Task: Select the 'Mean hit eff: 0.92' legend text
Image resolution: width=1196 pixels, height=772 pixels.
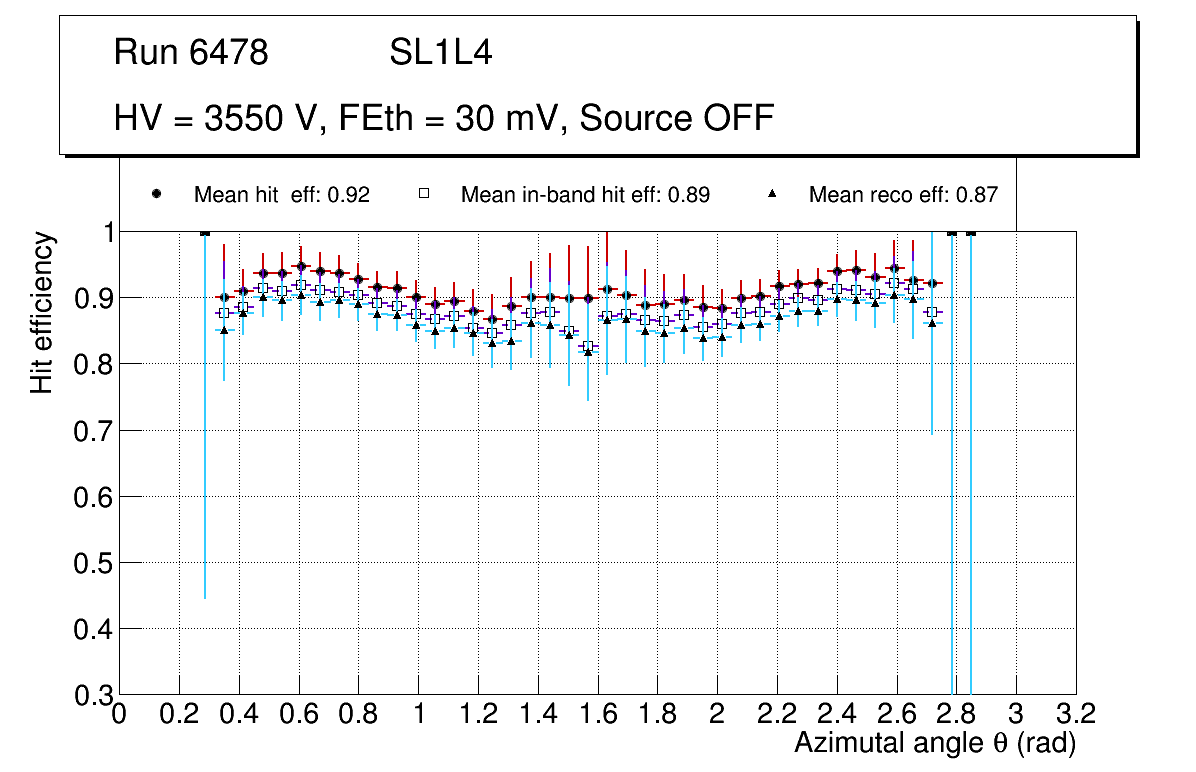Action: pyautogui.click(x=282, y=195)
